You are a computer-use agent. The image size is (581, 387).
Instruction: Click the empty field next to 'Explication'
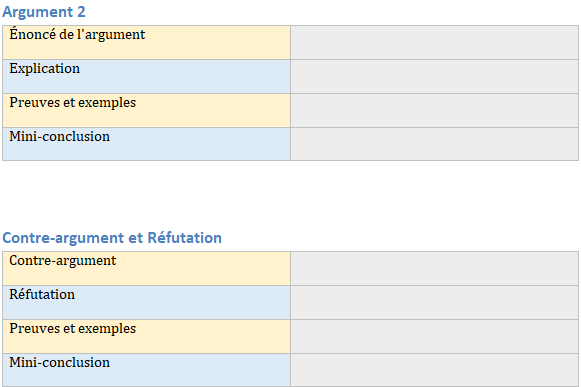(434, 76)
